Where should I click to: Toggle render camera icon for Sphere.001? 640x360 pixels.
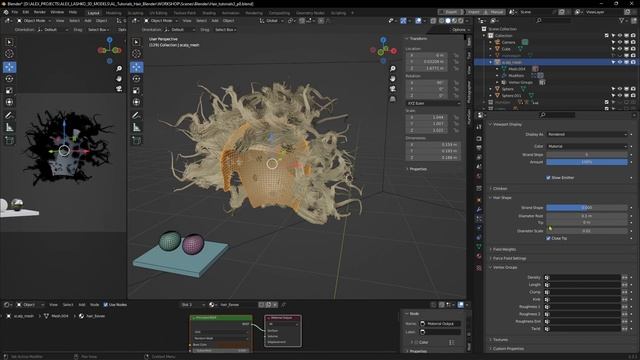click(633, 96)
